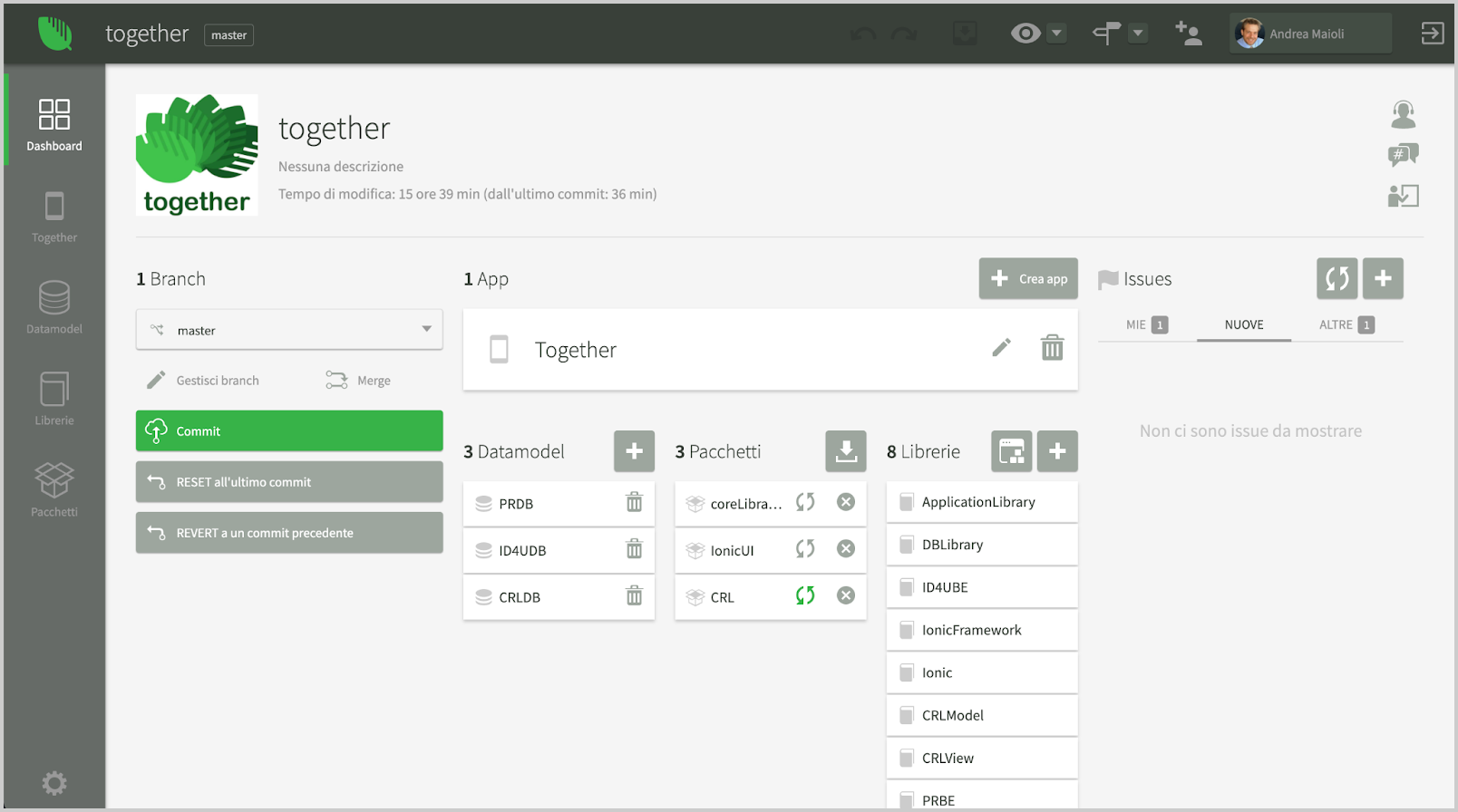Image resolution: width=1458 pixels, height=812 pixels.
Task: Click the Merge link
Action: pos(359,381)
